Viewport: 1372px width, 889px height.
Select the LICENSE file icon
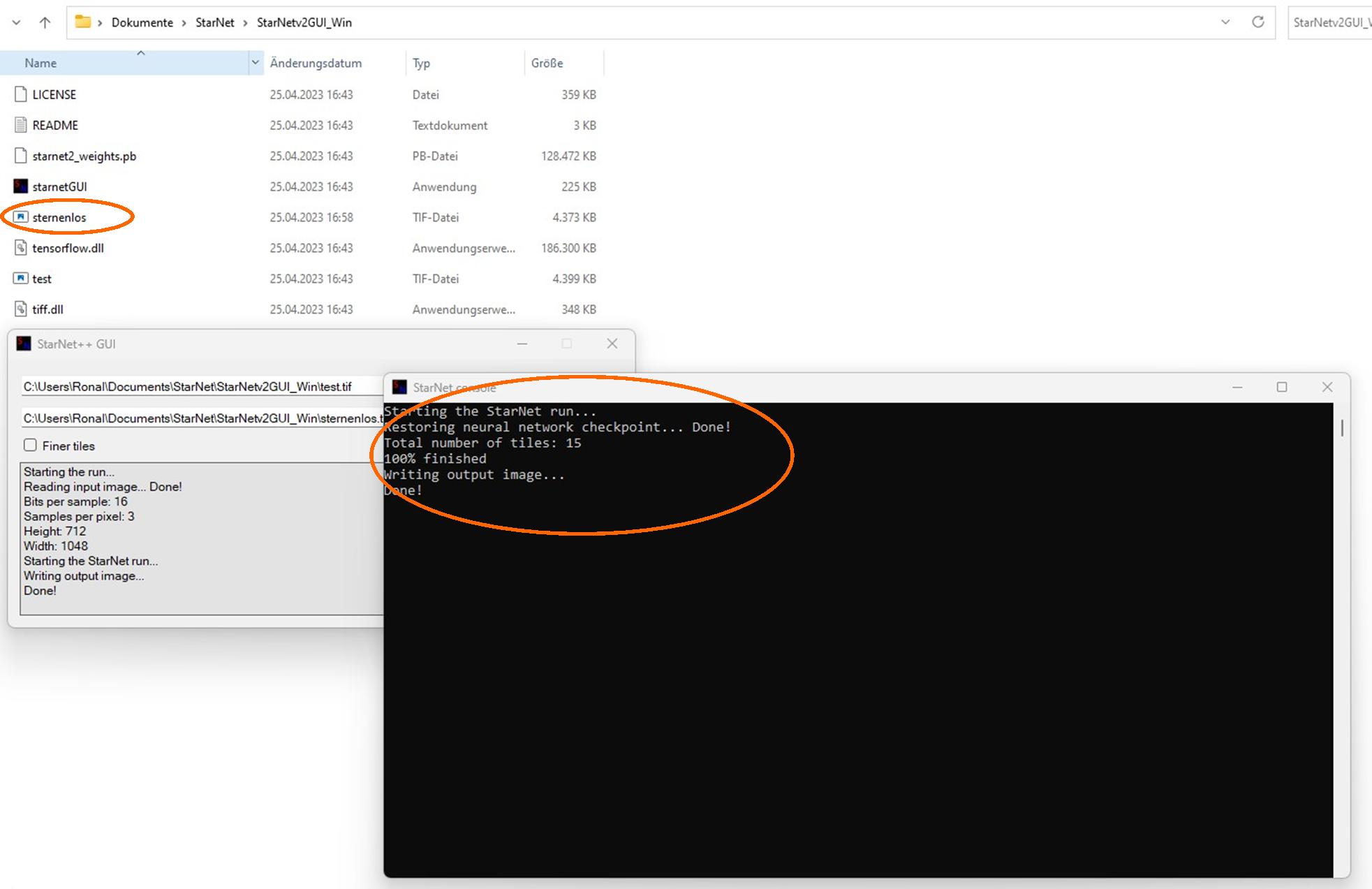21,94
